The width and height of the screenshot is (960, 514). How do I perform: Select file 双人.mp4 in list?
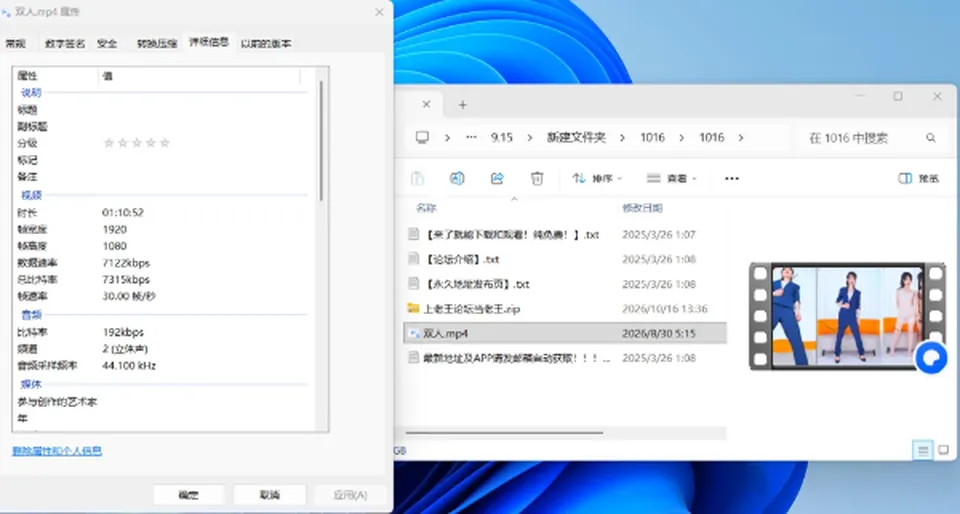564,333
